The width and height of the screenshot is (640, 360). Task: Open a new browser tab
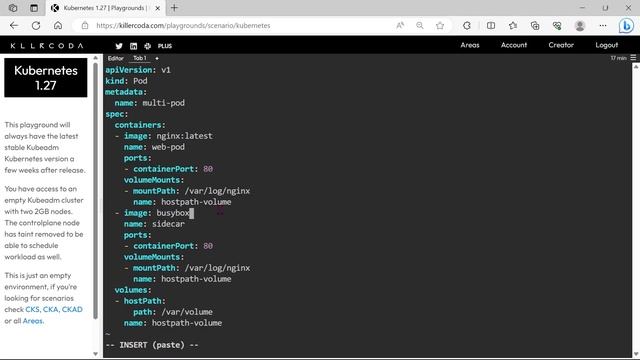(x=174, y=8)
